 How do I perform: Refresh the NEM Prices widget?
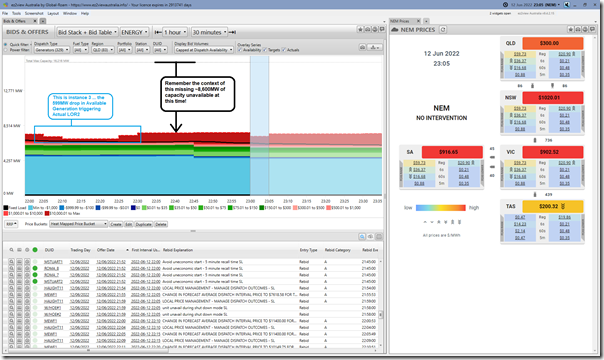click(x=443, y=30)
